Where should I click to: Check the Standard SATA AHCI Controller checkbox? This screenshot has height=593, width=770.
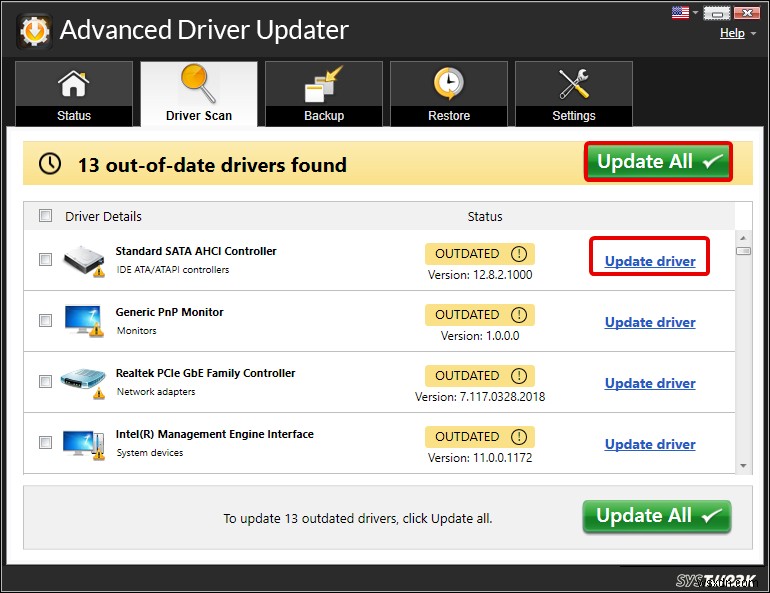45,259
